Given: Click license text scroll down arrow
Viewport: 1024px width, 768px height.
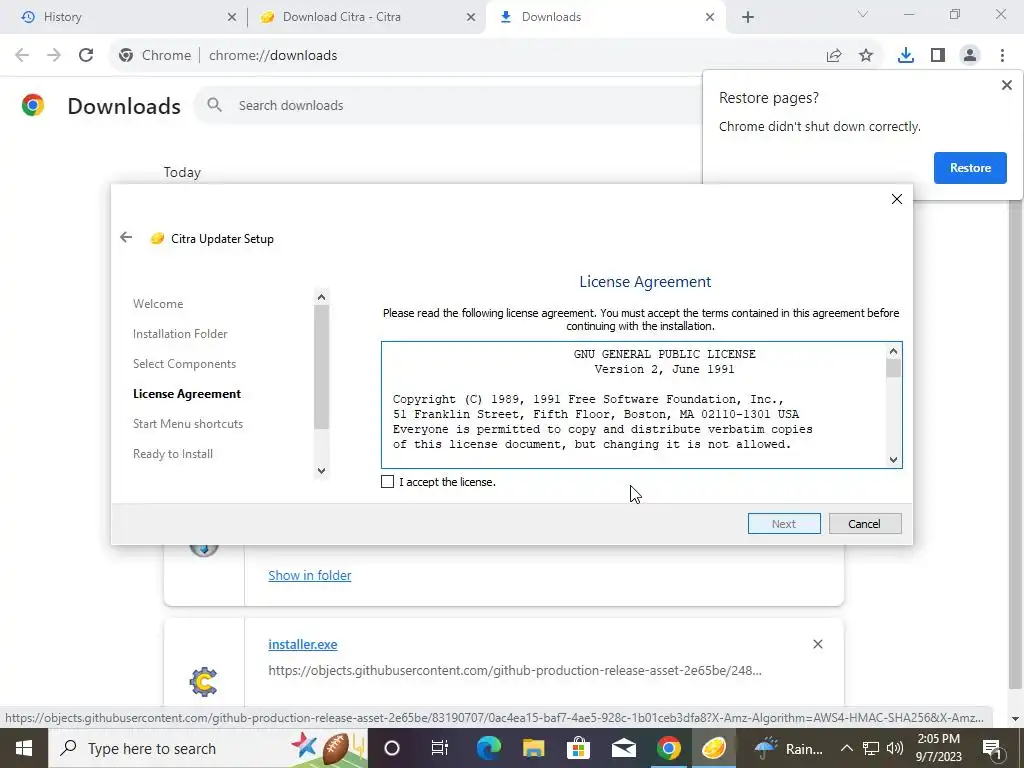Looking at the screenshot, I should click(893, 460).
